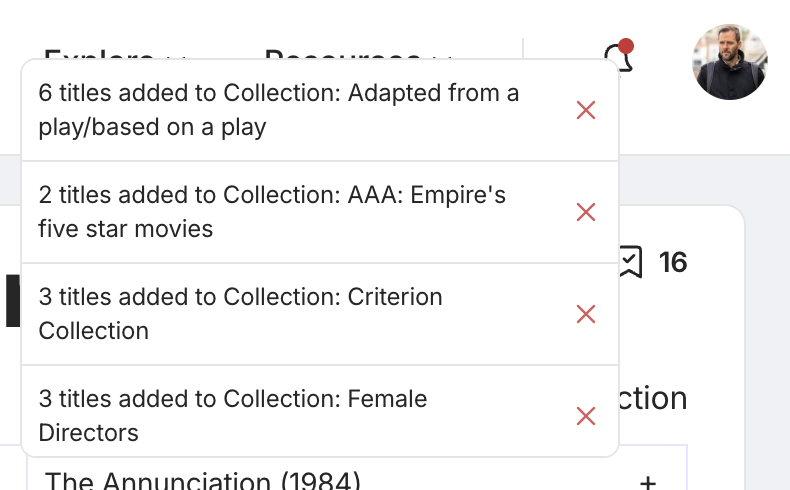The image size is (790, 490).
Task: Expand the Resources dropdown menu
Action: tap(358, 54)
